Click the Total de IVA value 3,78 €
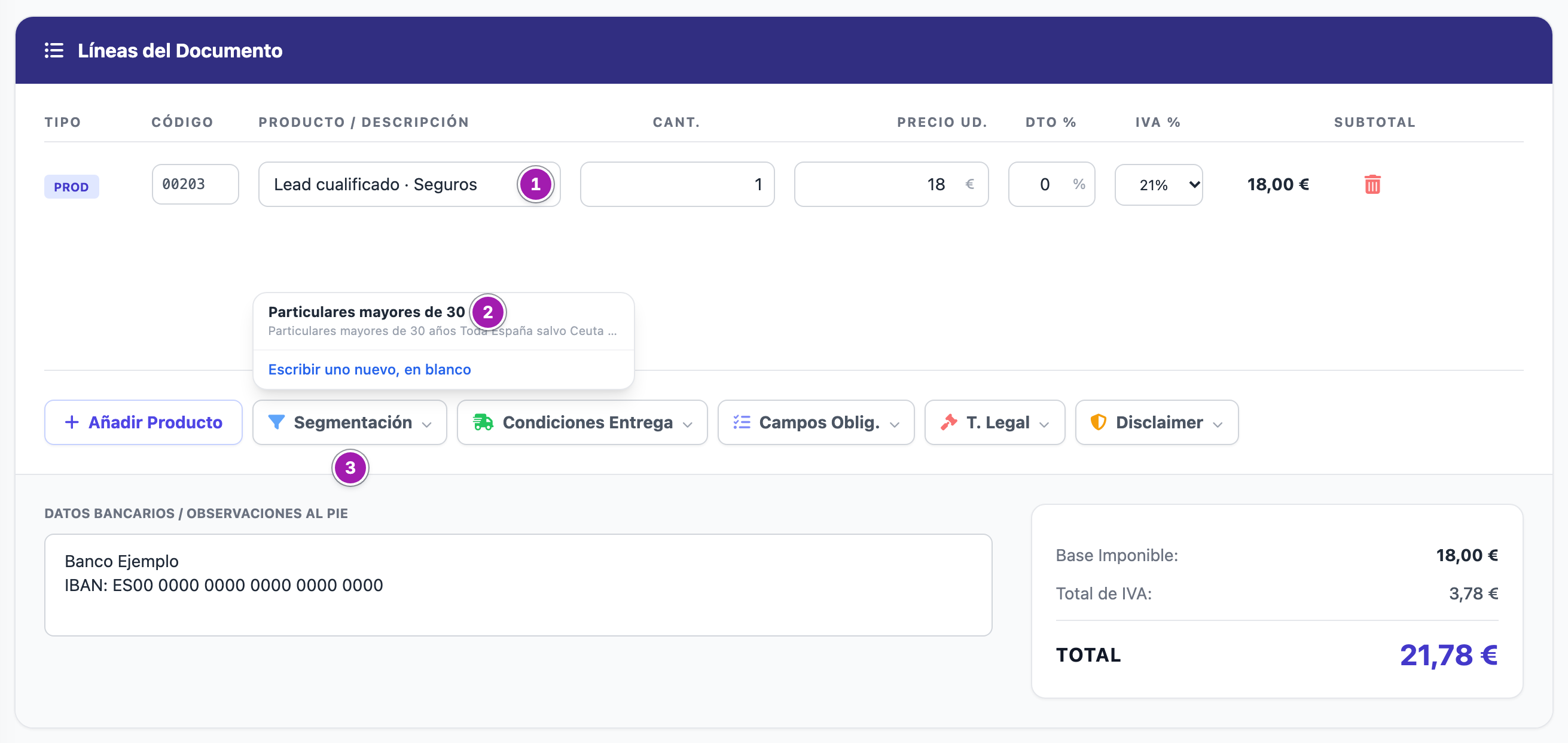Image resolution: width=1568 pixels, height=743 pixels. 1473,593
